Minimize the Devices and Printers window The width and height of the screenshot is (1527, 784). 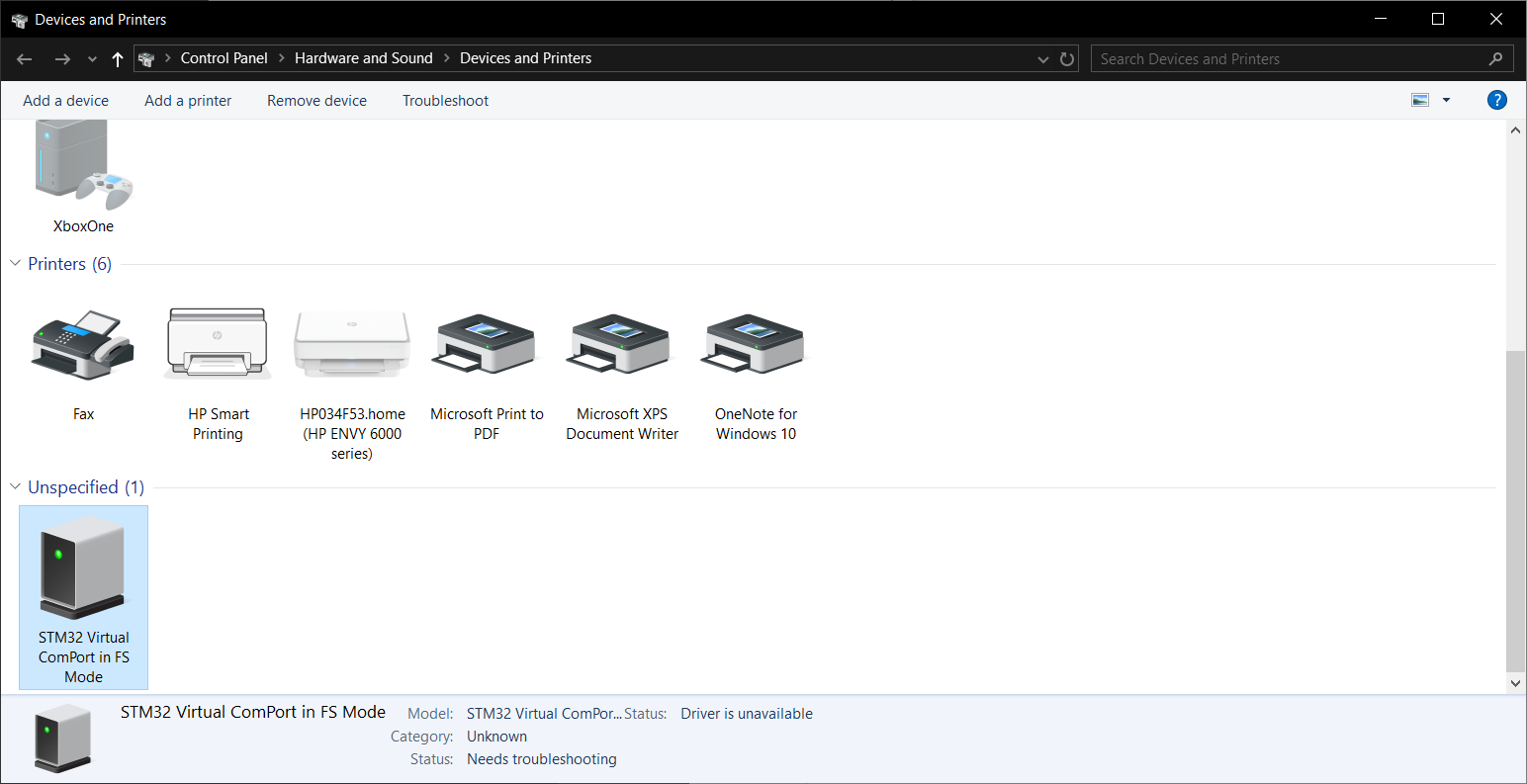coord(1380,19)
